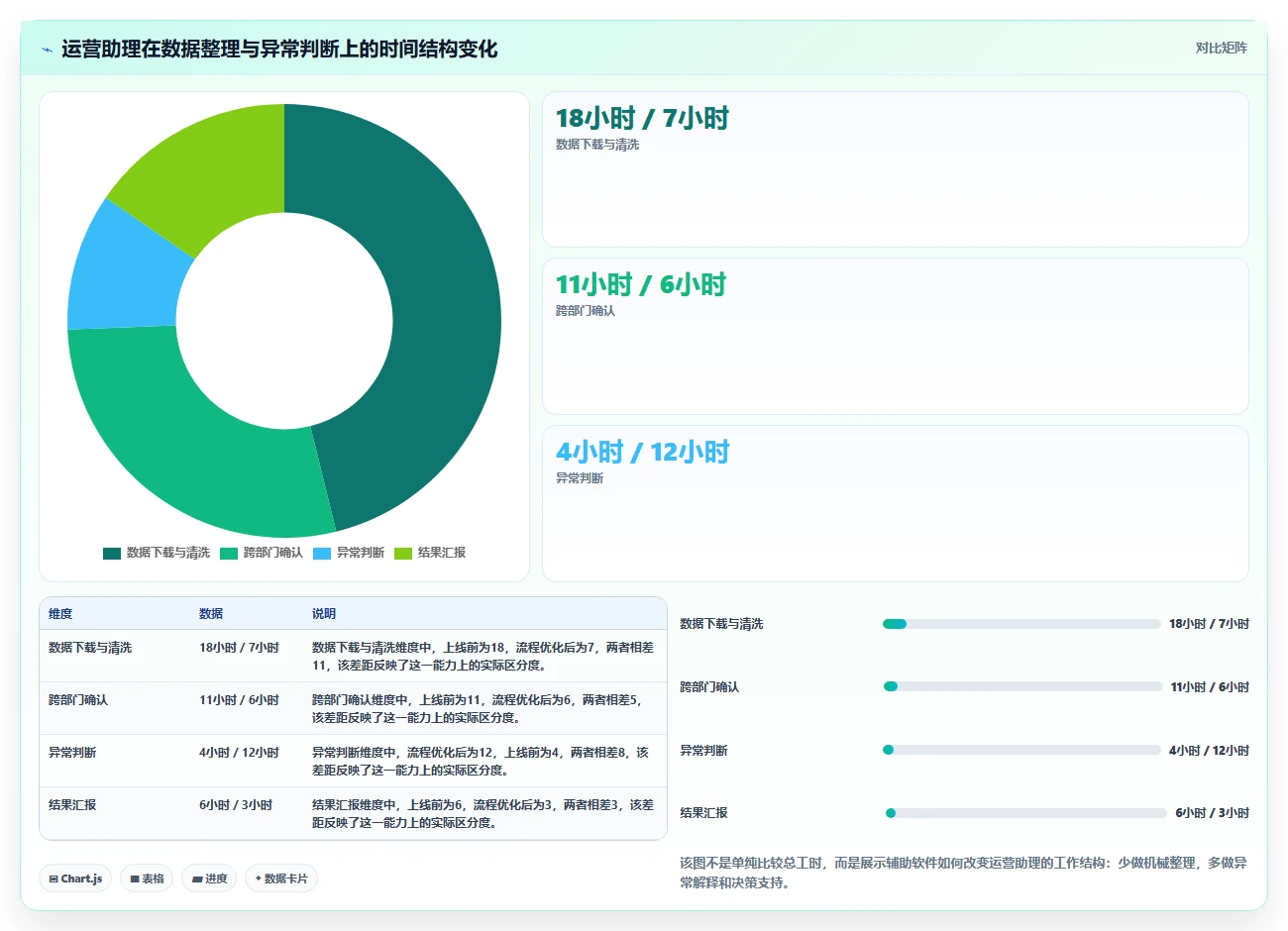Click the Chart.js tag chip
The width and height of the screenshot is (1288, 931).
point(75,879)
